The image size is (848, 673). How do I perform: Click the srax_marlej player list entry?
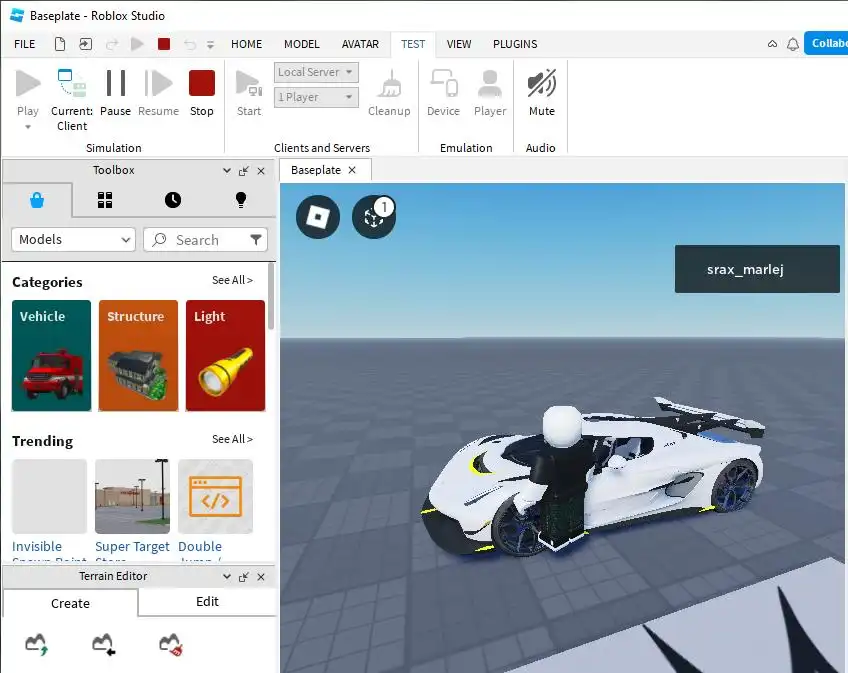point(757,269)
